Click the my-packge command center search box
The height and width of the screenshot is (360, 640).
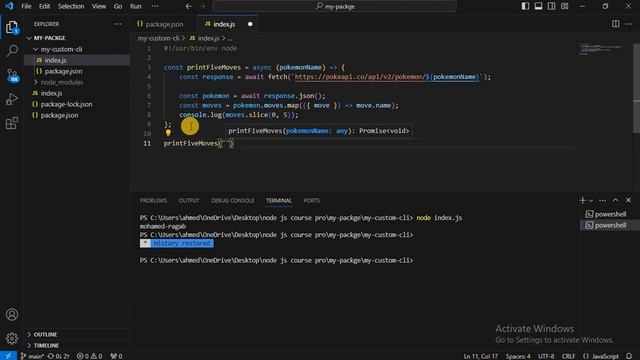(334, 6)
